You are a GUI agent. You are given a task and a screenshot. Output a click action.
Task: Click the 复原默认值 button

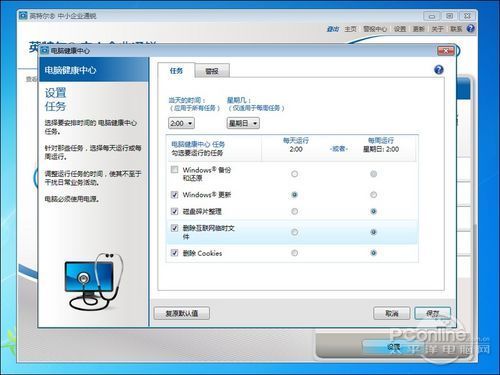click(x=182, y=313)
